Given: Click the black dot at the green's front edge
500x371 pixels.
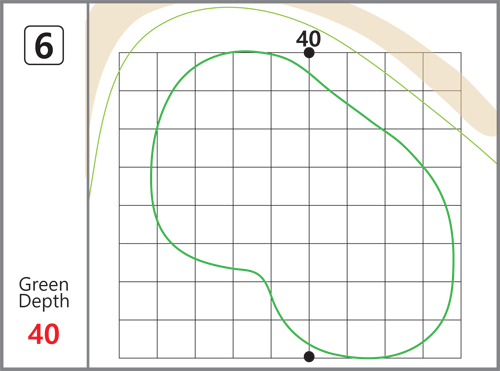Looking at the screenshot, I should click(x=309, y=356).
